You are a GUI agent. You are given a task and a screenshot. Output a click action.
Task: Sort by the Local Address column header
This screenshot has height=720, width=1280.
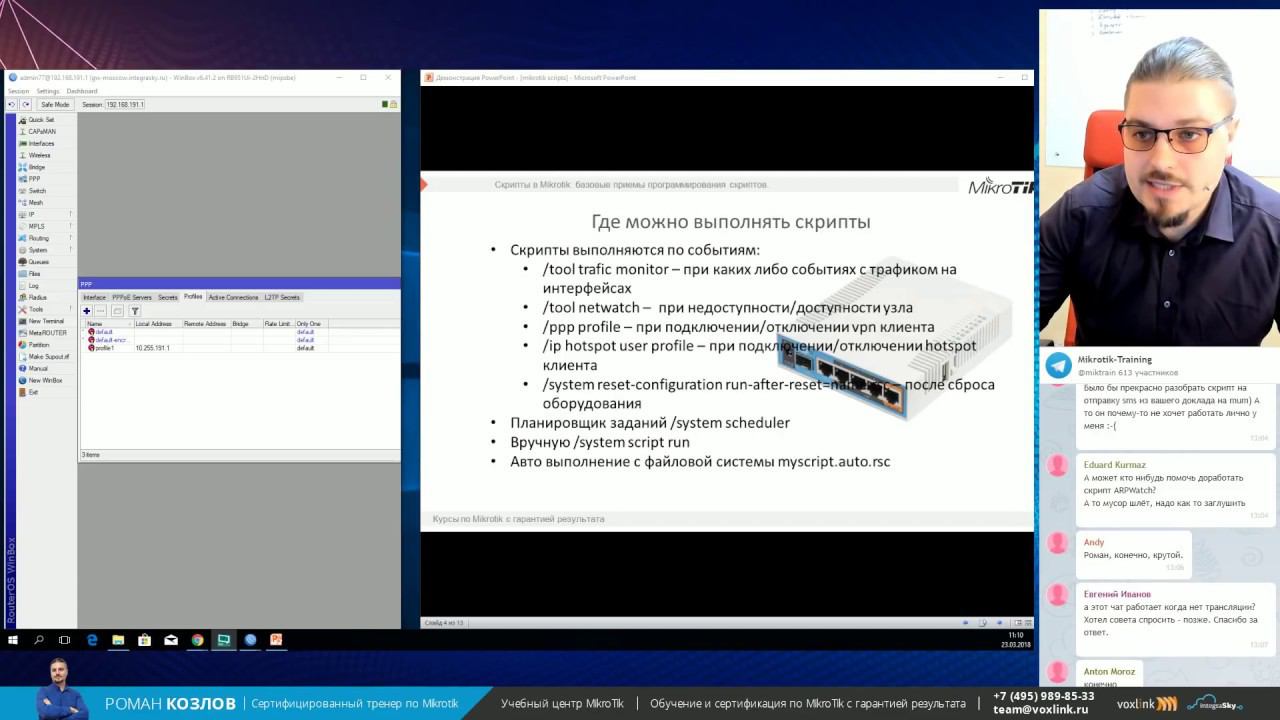[x=157, y=324]
